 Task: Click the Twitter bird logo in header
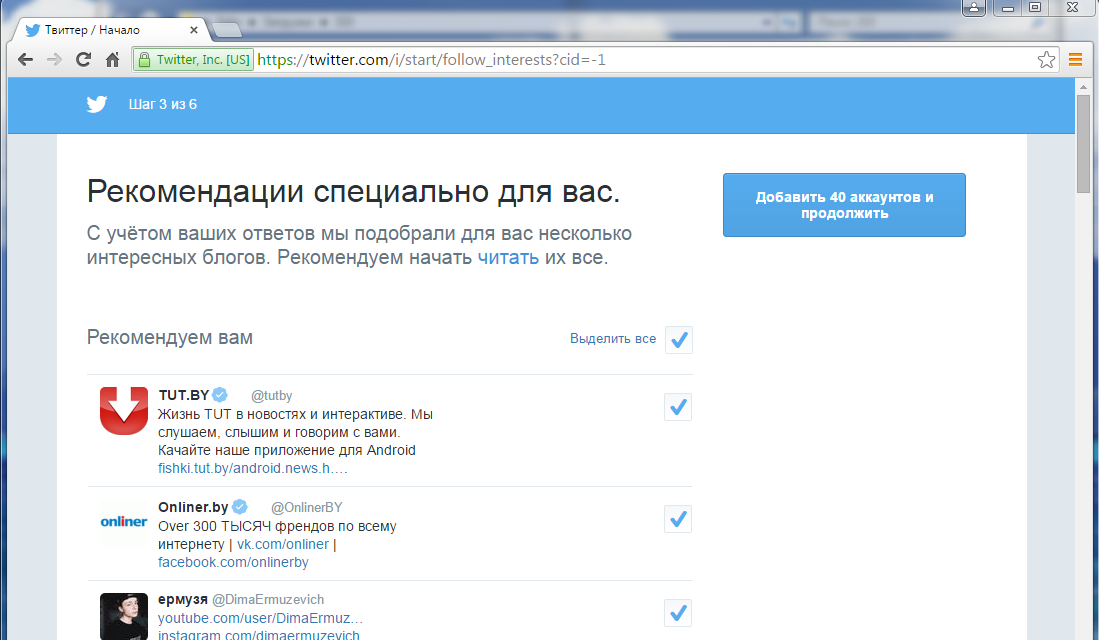point(96,104)
